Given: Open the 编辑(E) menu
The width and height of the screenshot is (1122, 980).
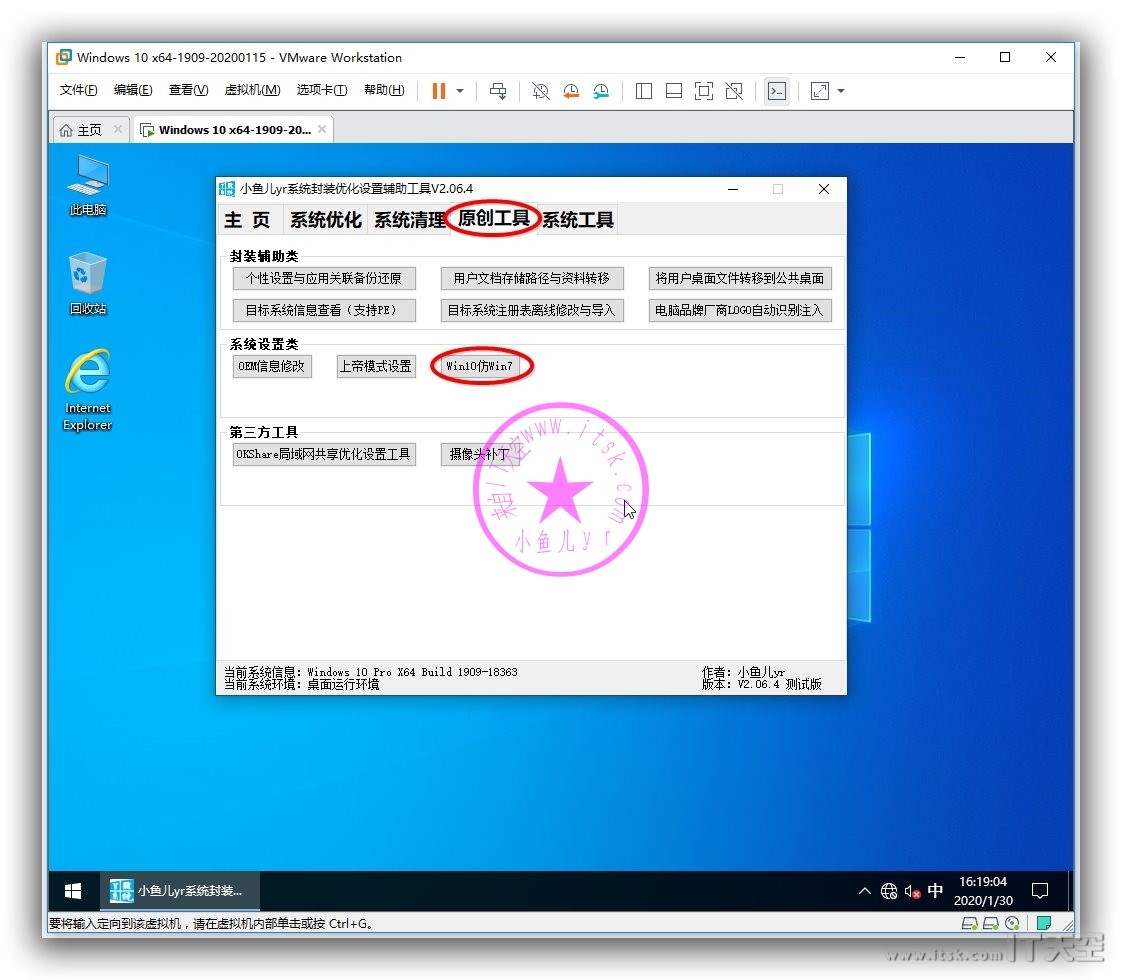Looking at the screenshot, I should (x=133, y=90).
